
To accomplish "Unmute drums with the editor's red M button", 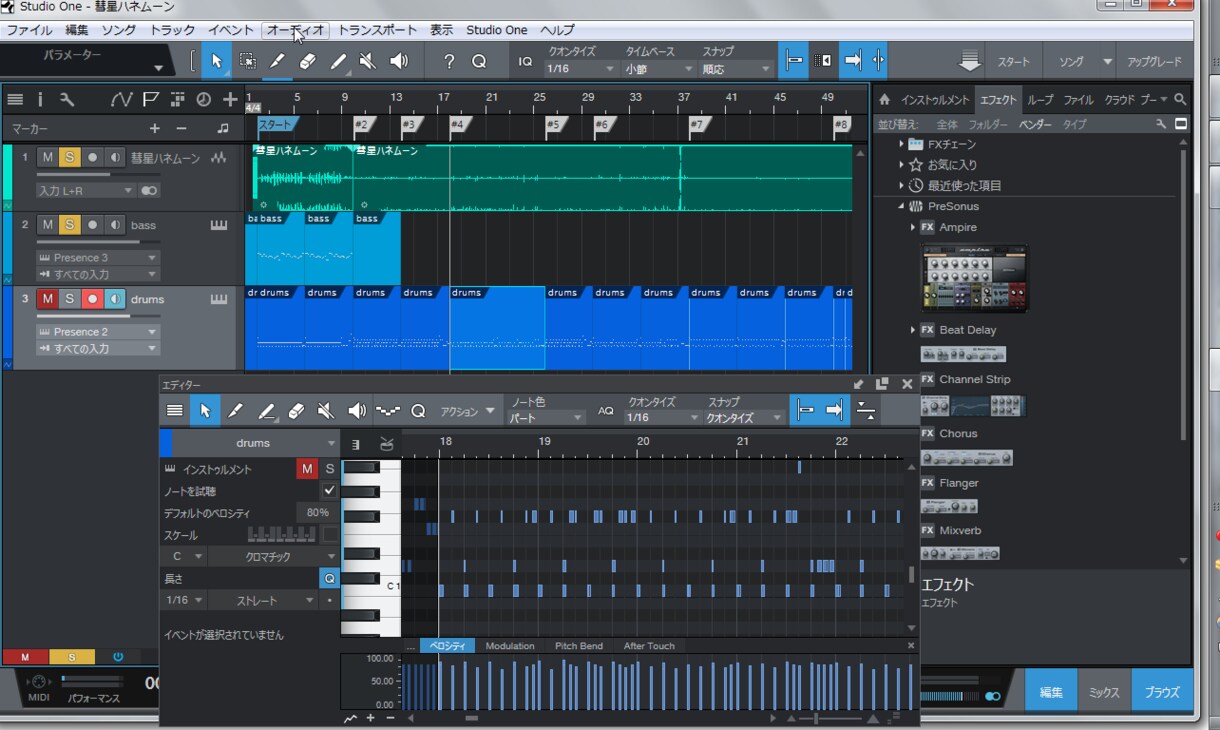I will [x=307, y=469].
